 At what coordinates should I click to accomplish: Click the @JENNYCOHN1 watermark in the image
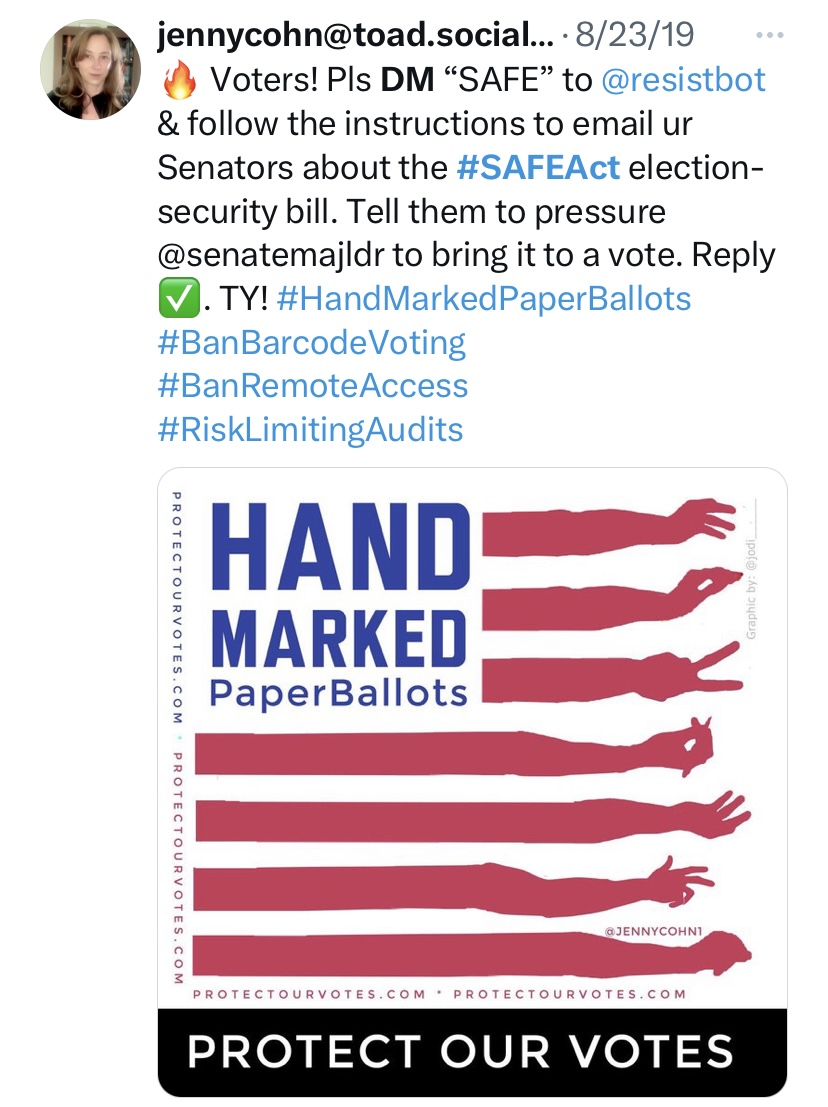tap(656, 931)
